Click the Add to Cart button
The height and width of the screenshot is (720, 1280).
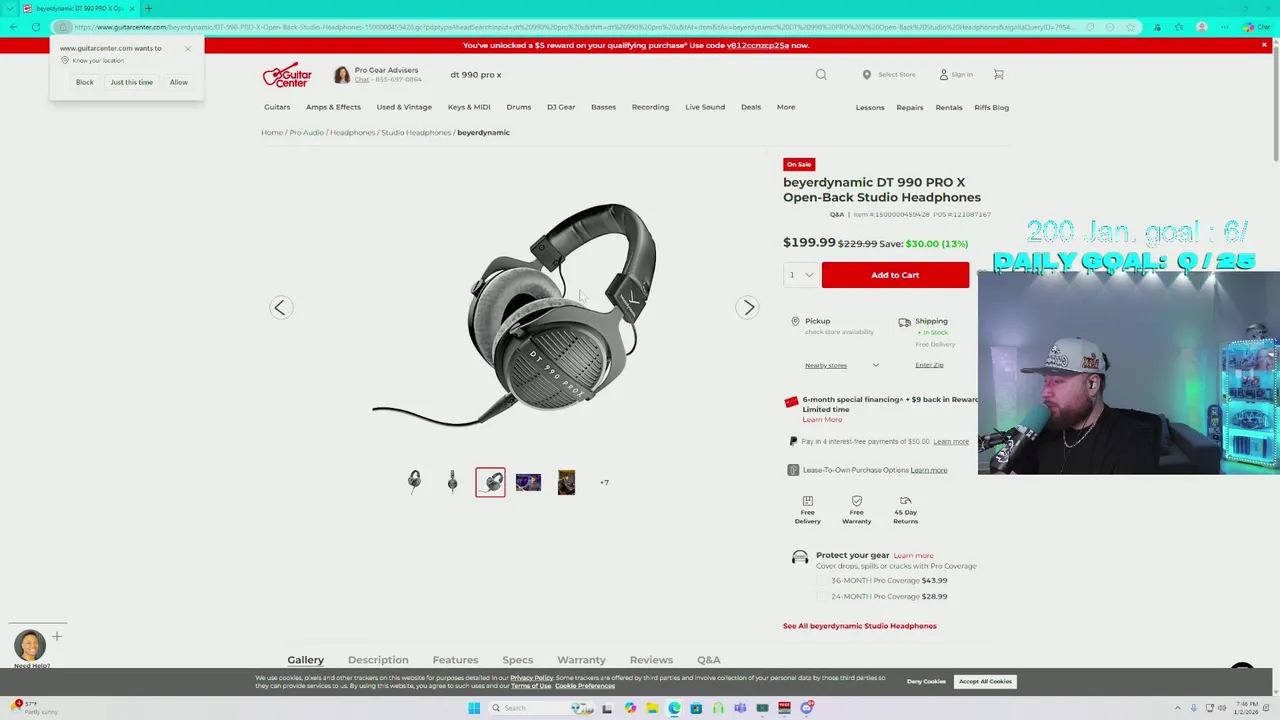click(x=895, y=275)
